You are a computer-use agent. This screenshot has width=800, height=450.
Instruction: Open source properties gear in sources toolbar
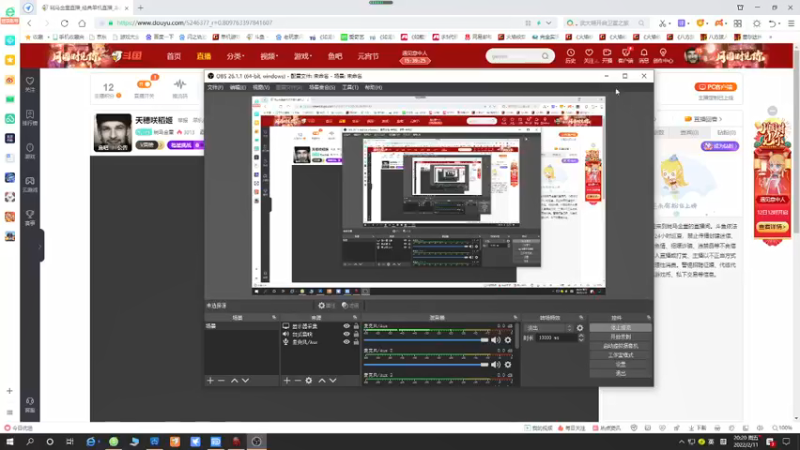(x=309, y=381)
